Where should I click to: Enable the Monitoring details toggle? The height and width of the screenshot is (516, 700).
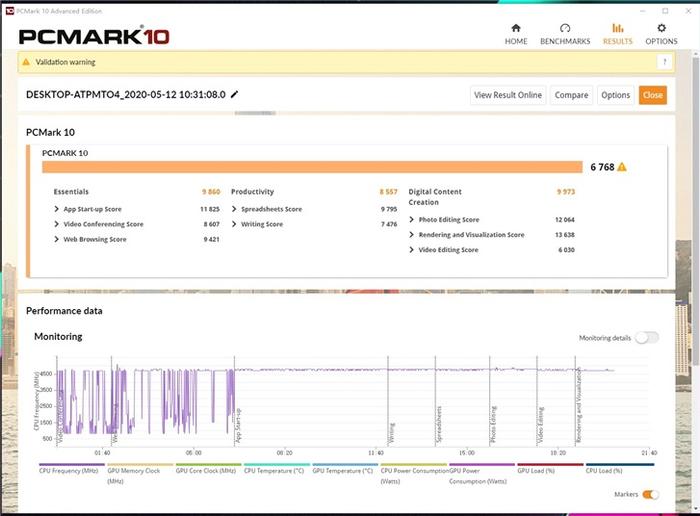pyautogui.click(x=647, y=338)
